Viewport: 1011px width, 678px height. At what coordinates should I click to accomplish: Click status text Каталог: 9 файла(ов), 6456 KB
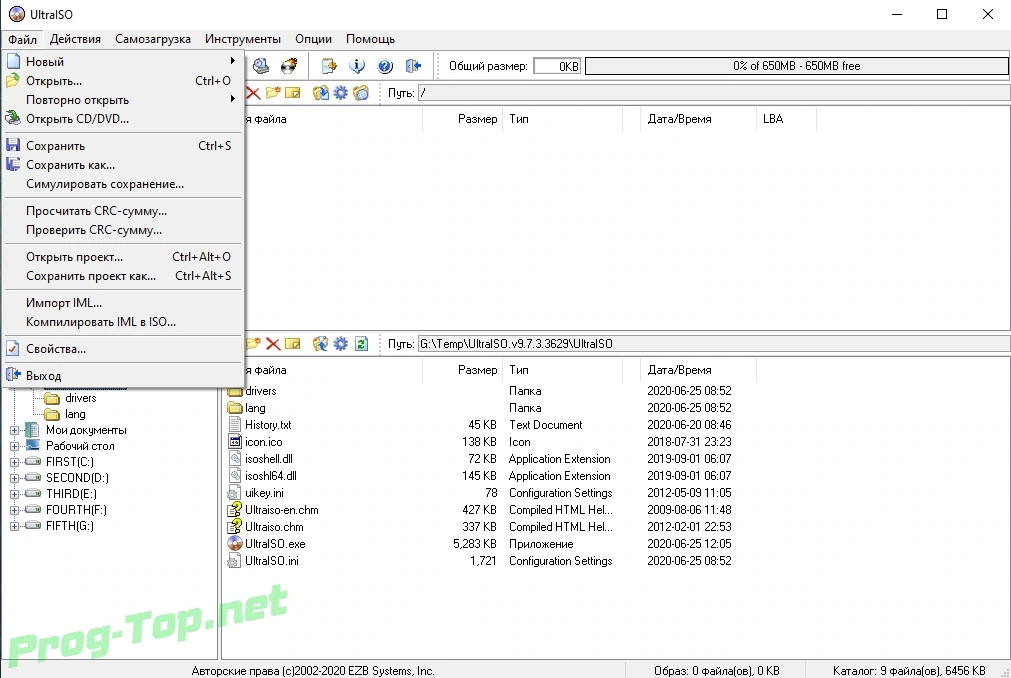(908, 670)
